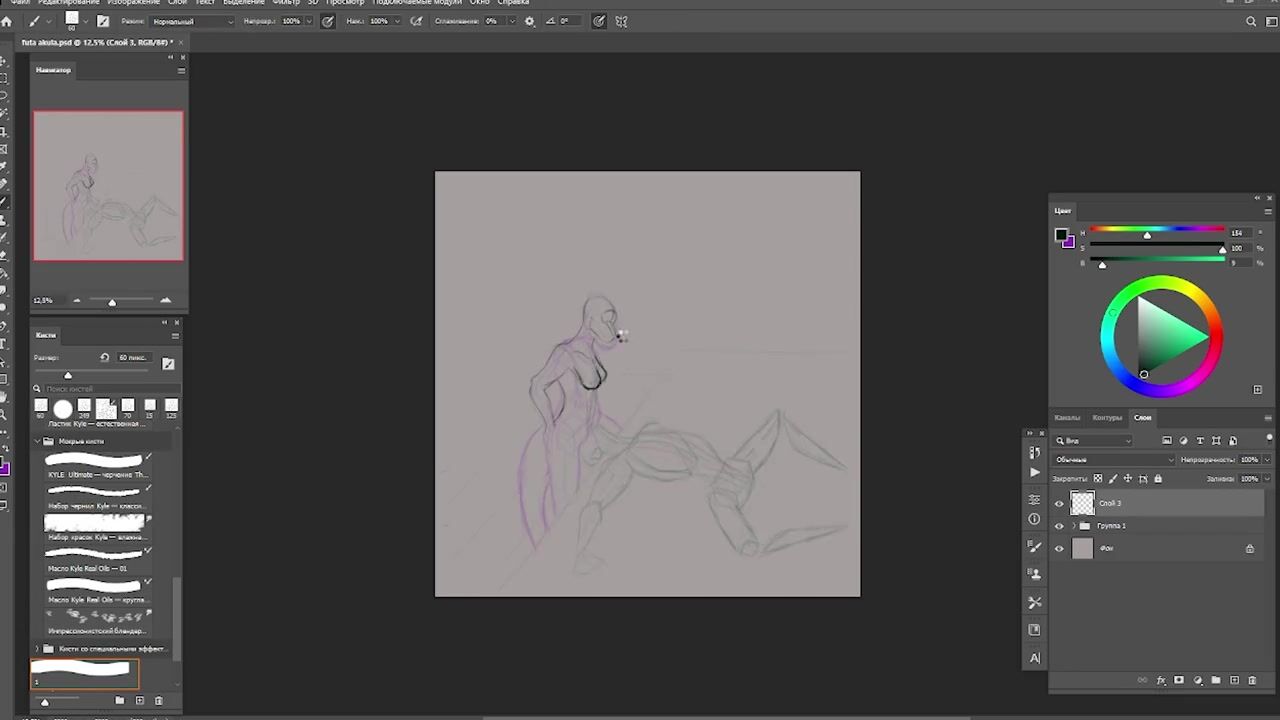Open the brush blend mode dropdown
1280x720 pixels.
point(192,21)
